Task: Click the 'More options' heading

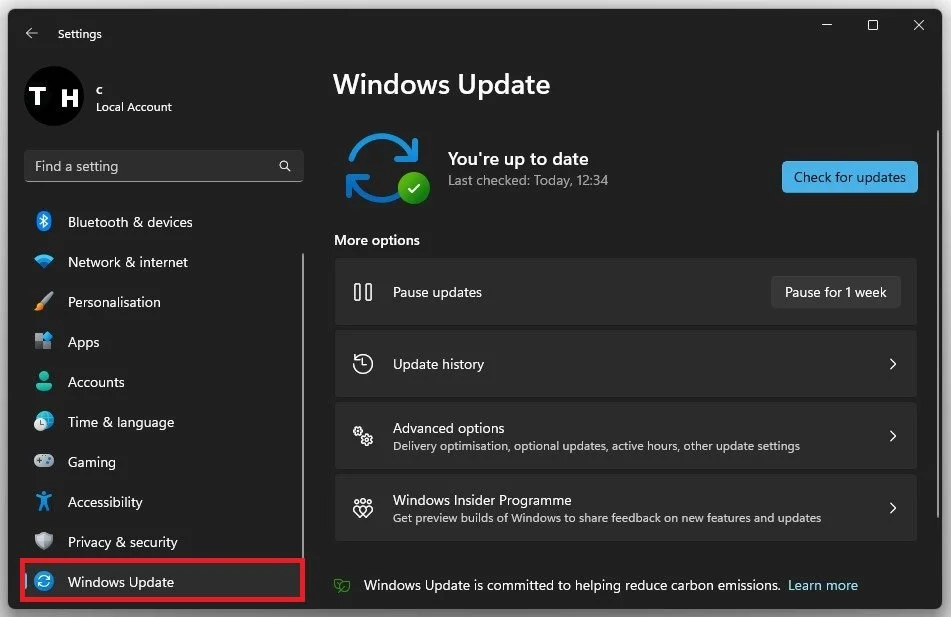Action: pos(377,240)
